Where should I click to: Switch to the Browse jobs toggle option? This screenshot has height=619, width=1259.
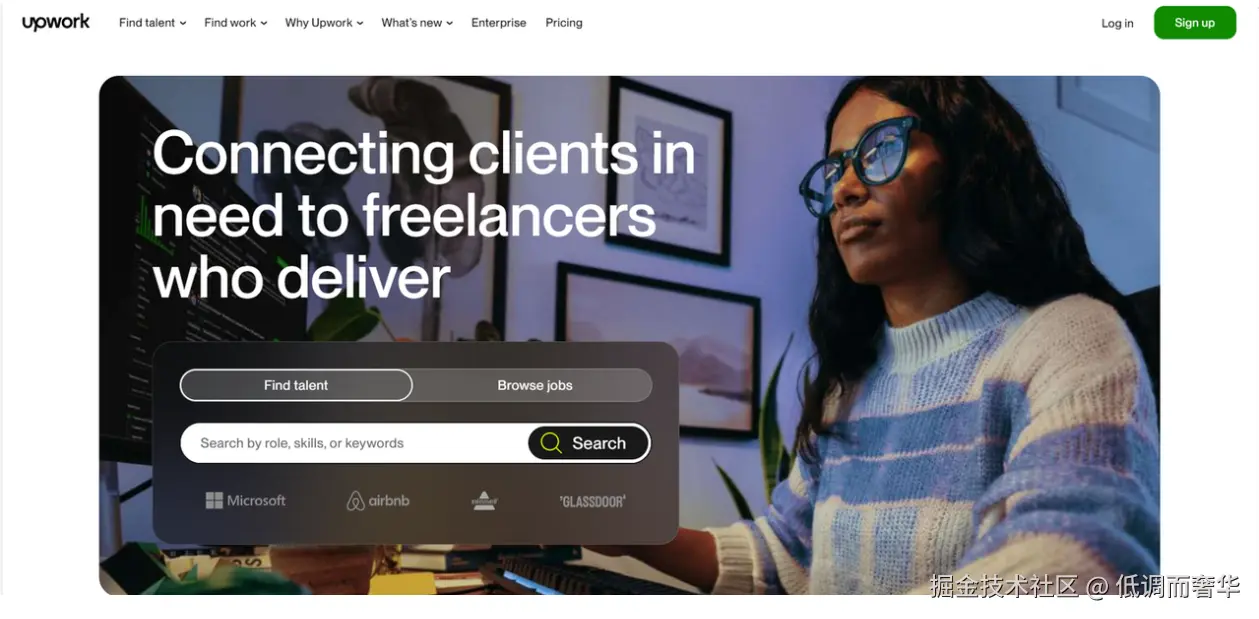tap(535, 385)
